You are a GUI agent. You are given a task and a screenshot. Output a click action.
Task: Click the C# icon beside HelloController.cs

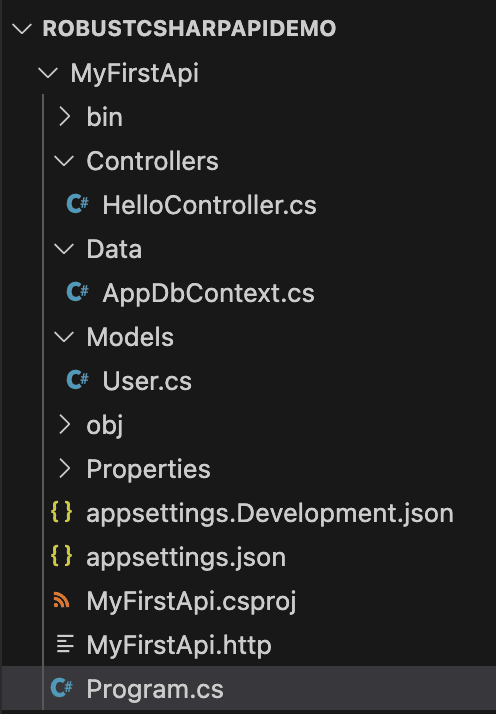pos(77,204)
